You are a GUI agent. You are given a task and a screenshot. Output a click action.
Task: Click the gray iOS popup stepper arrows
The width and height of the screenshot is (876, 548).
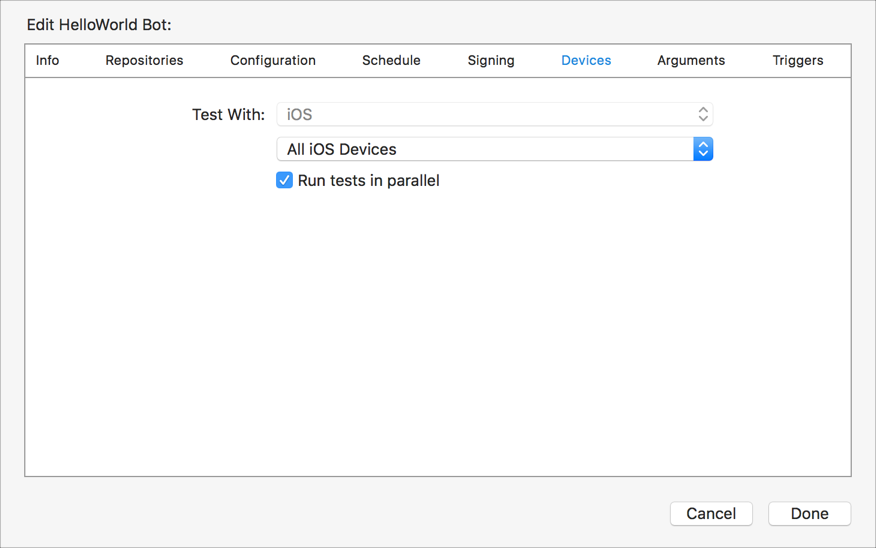pos(703,115)
